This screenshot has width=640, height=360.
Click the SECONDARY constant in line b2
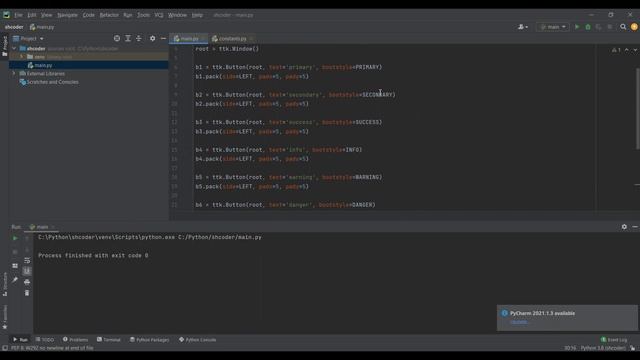(378, 95)
